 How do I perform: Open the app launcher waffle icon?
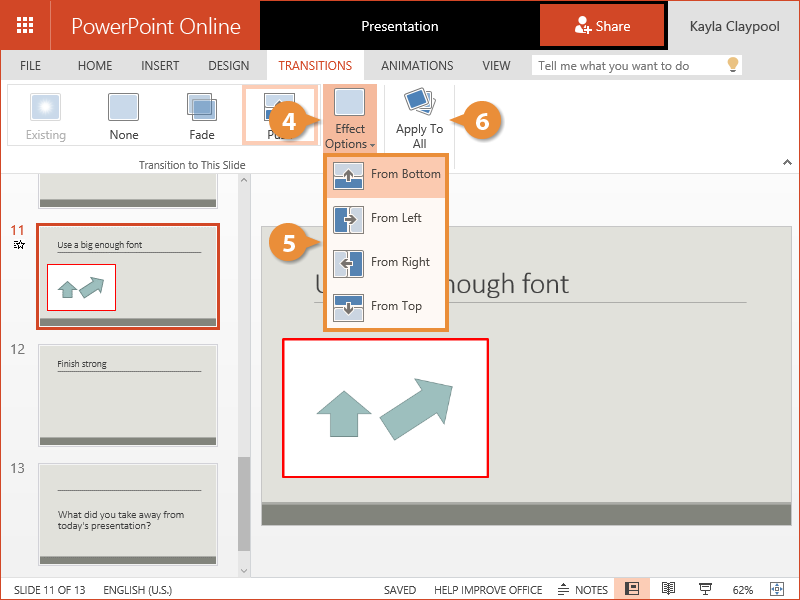pyautogui.click(x=27, y=26)
